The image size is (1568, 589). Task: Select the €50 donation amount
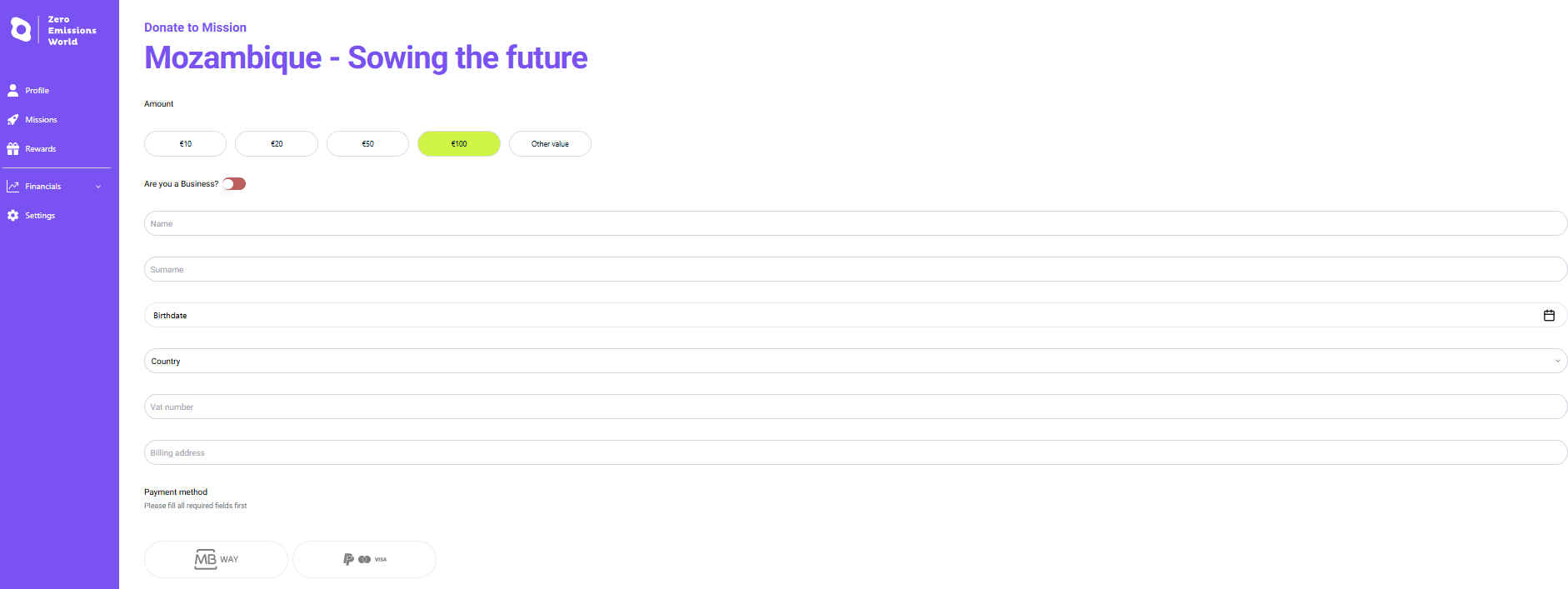[367, 144]
